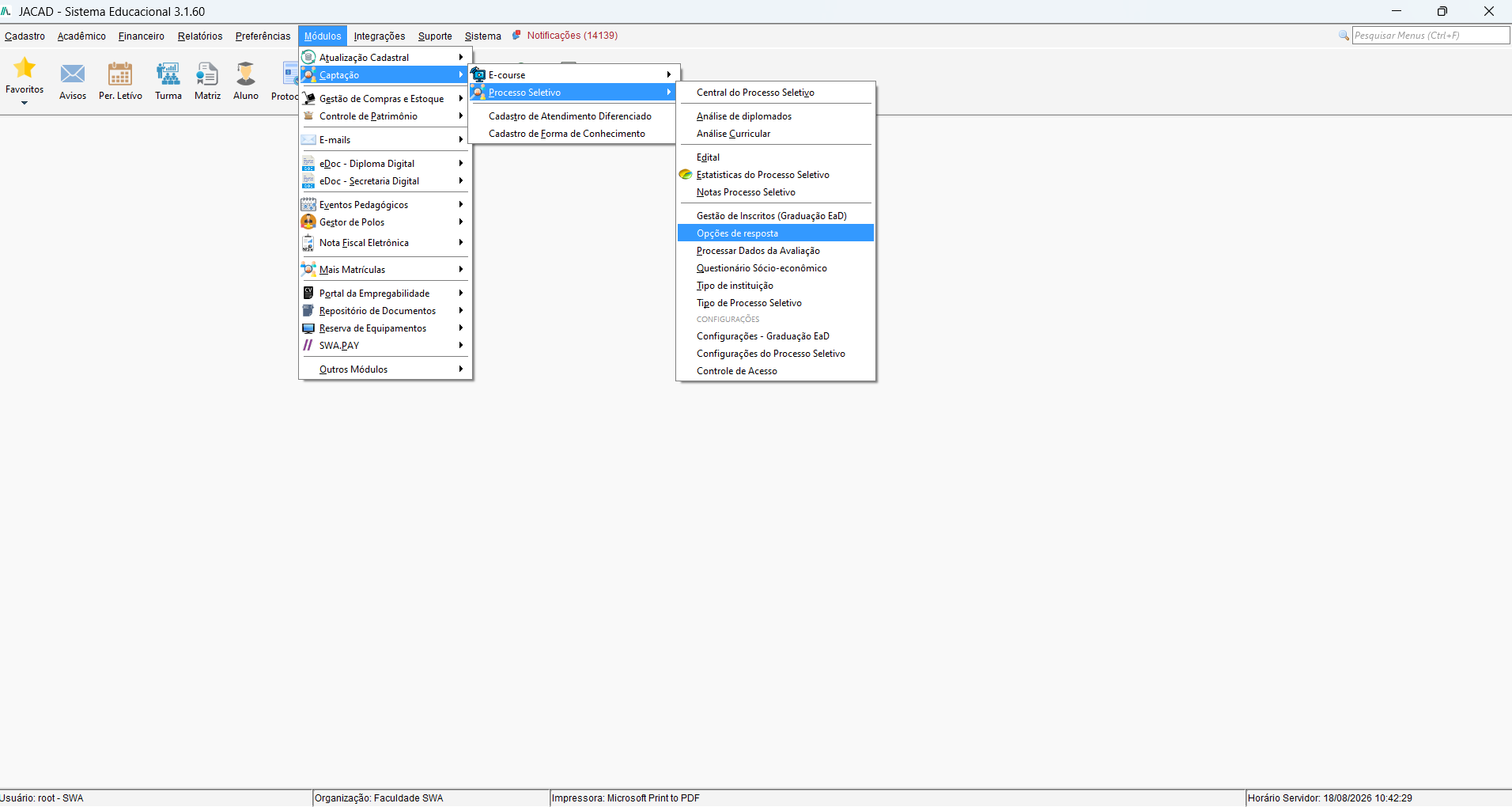The width and height of the screenshot is (1512, 807).
Task: Click the Horário Servidor status entry
Action: (x=1330, y=798)
